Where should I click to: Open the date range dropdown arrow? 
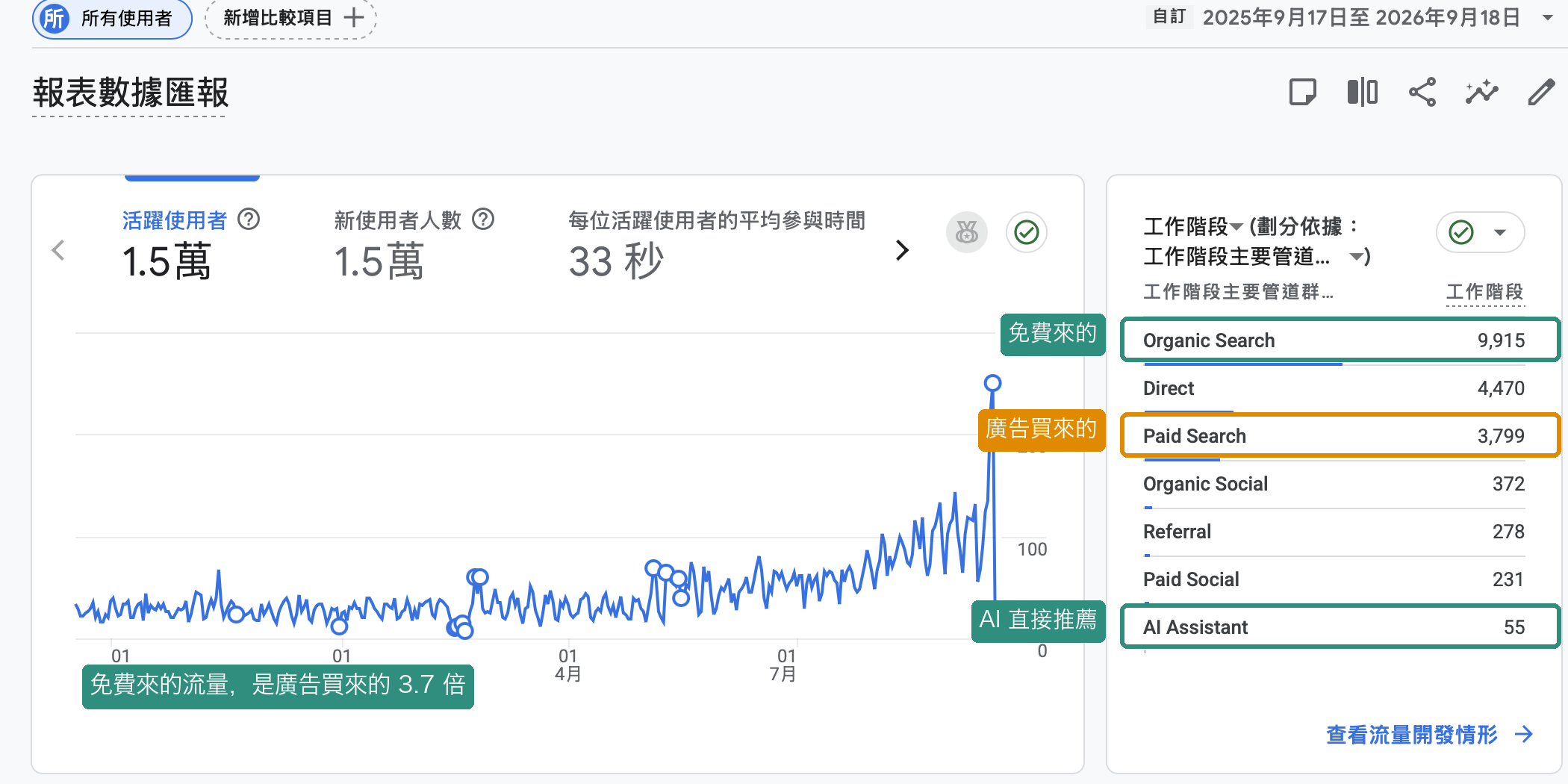[1548, 17]
